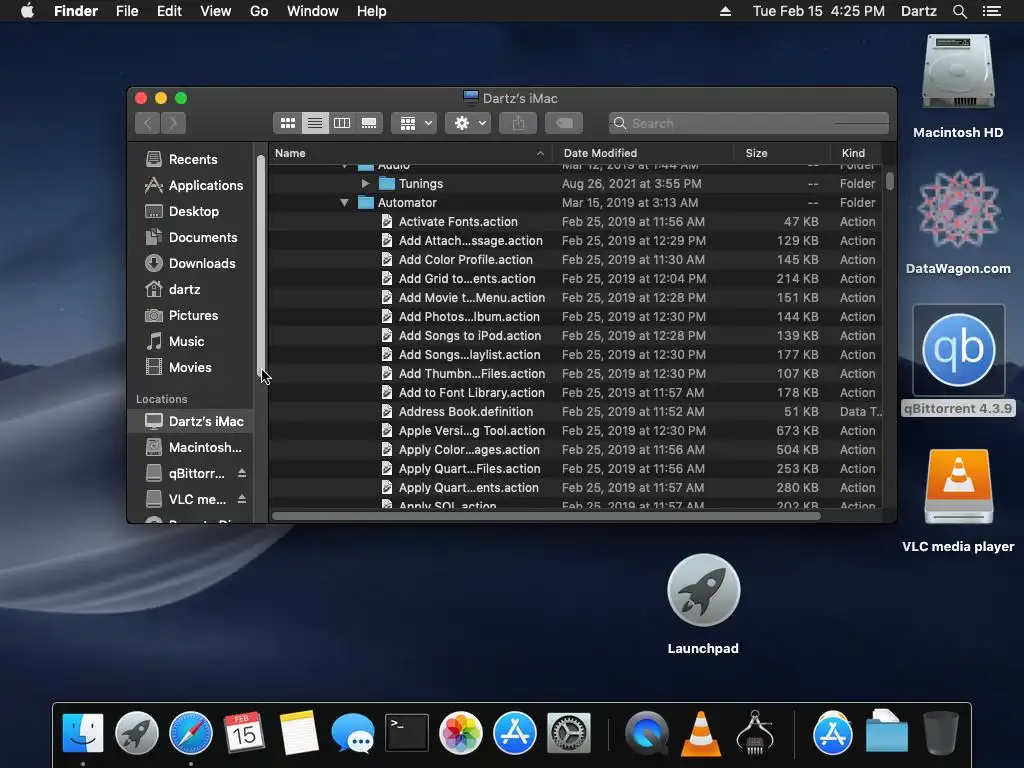Click in the Finder Search field
Screen dimensions: 1024x768
click(749, 123)
